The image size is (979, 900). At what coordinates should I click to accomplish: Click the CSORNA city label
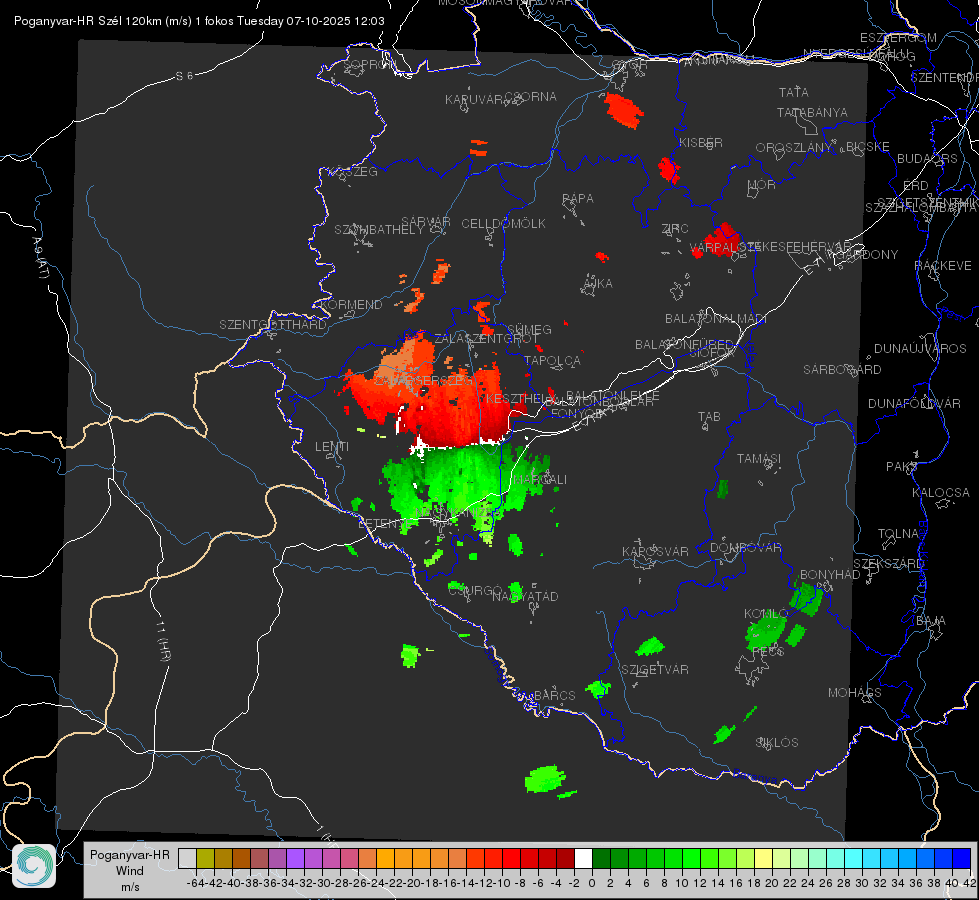[531, 97]
